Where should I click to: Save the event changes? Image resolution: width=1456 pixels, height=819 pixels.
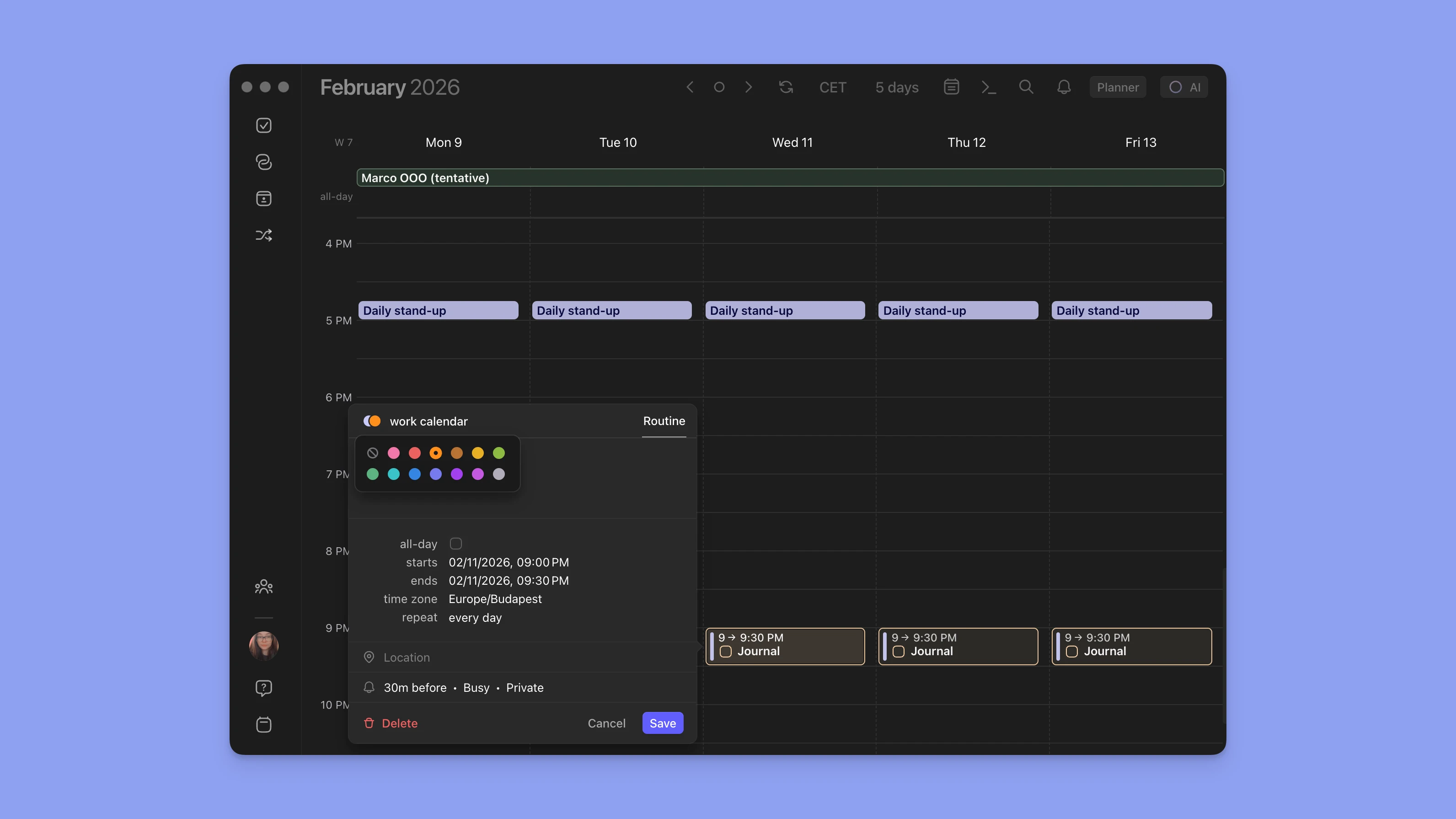click(x=662, y=723)
